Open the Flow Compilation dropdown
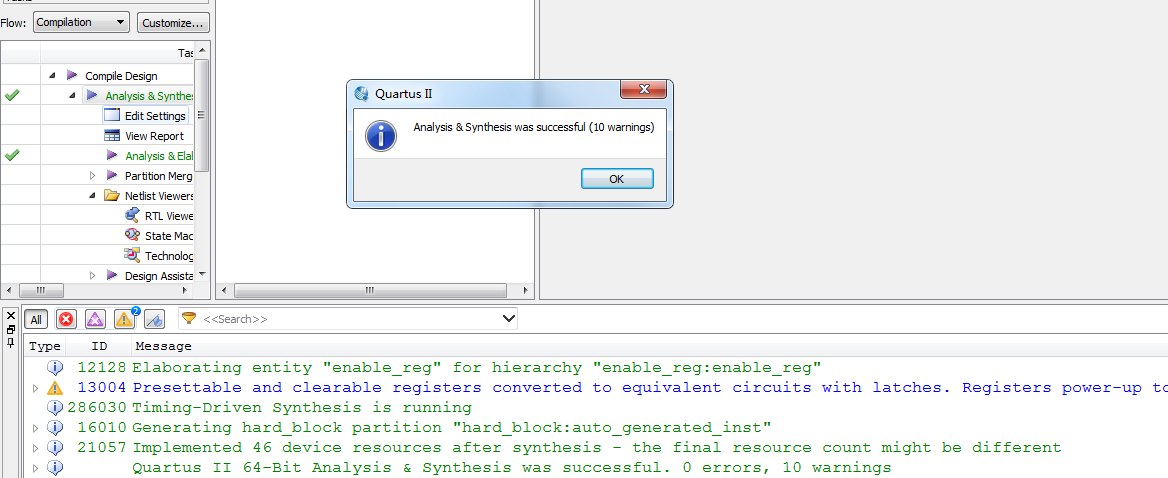This screenshot has width=1168, height=478. pos(81,22)
